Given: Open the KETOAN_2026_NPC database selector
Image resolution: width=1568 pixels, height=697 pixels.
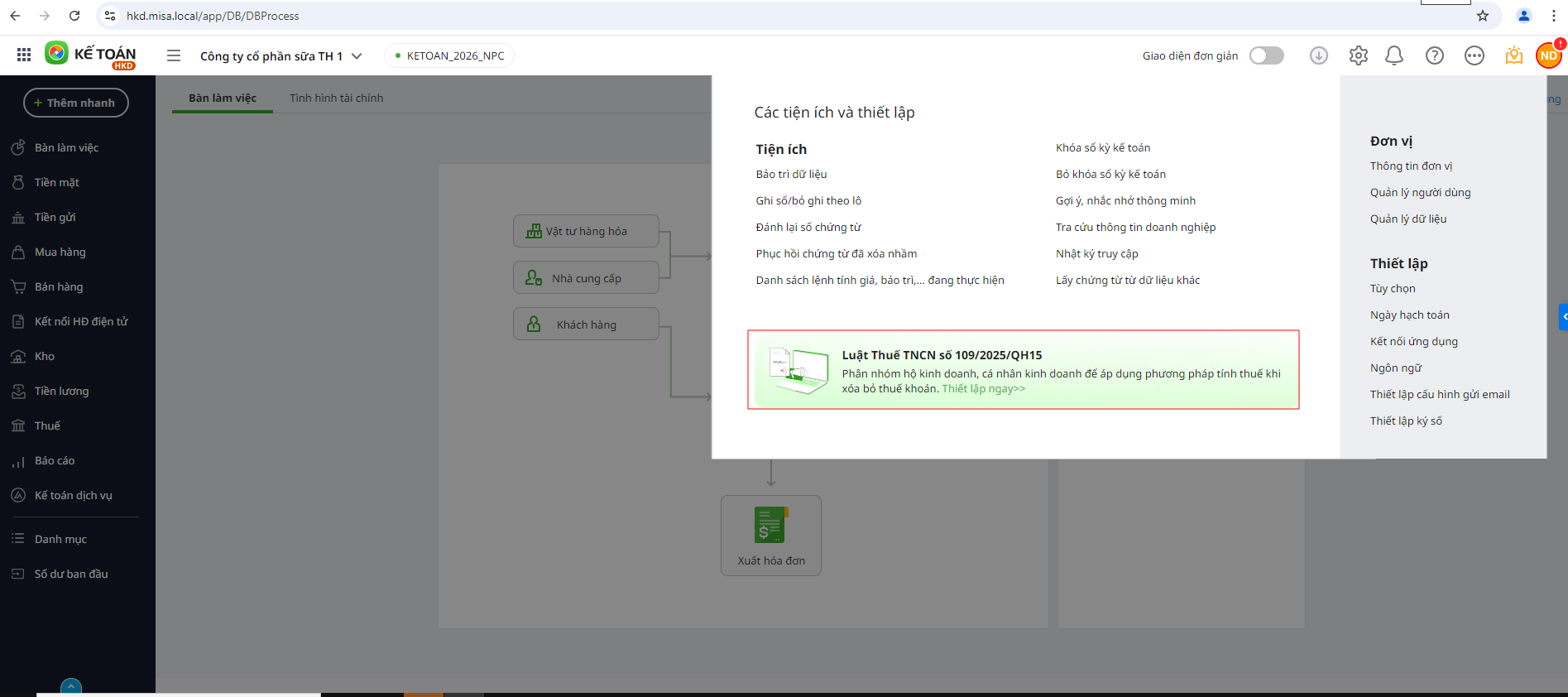Looking at the screenshot, I should [x=449, y=55].
